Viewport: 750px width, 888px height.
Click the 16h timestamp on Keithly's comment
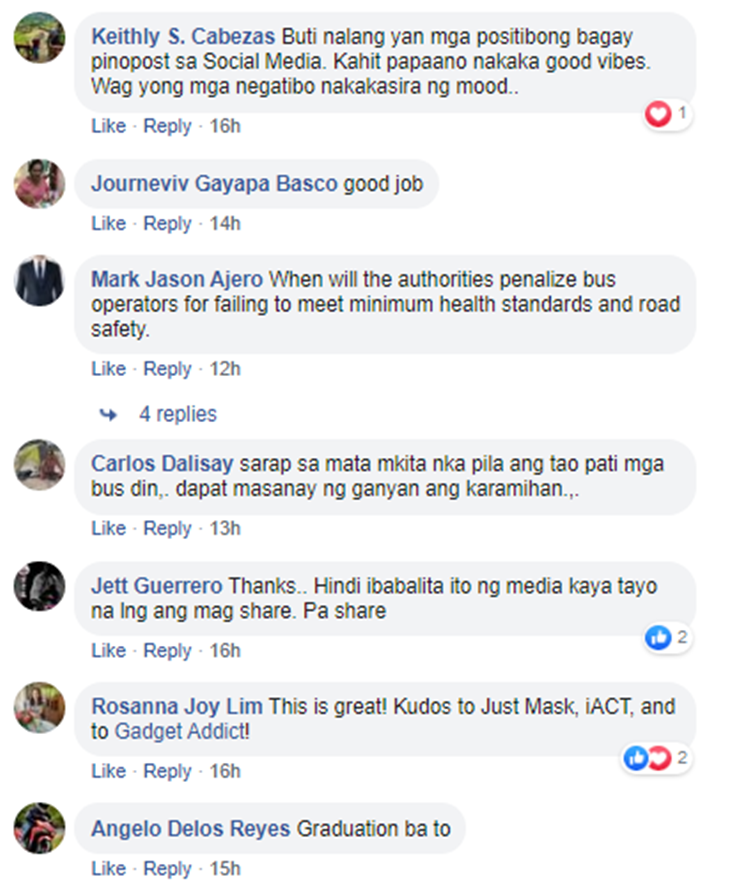coord(225,126)
